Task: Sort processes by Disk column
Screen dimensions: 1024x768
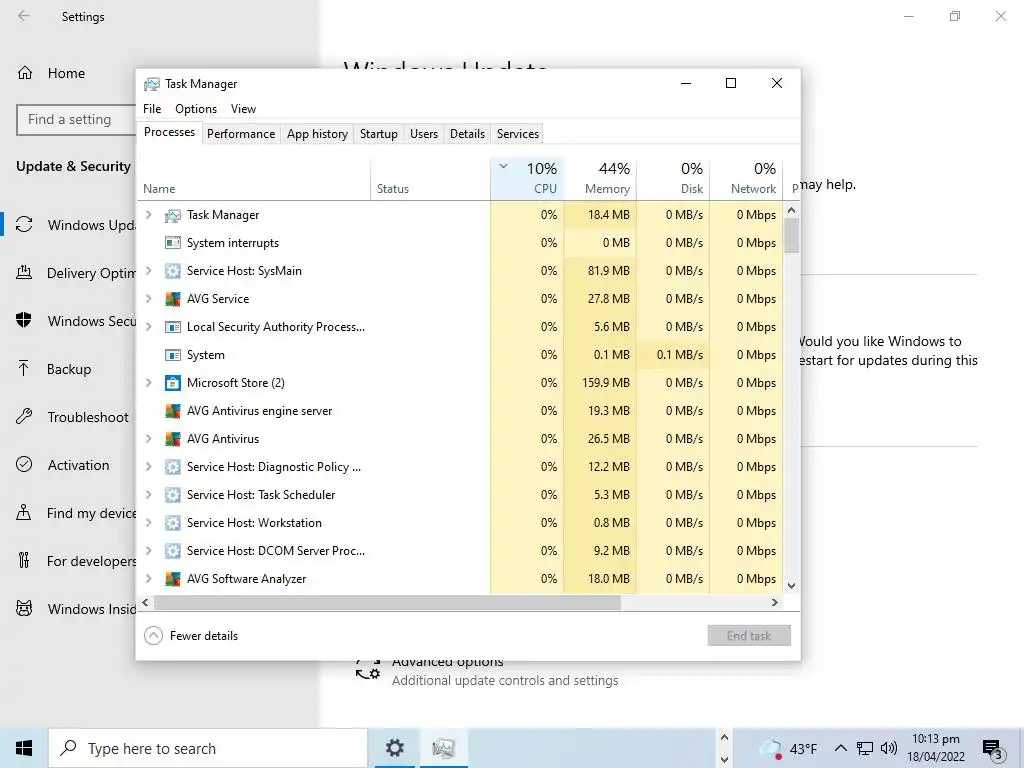Action: click(x=673, y=178)
